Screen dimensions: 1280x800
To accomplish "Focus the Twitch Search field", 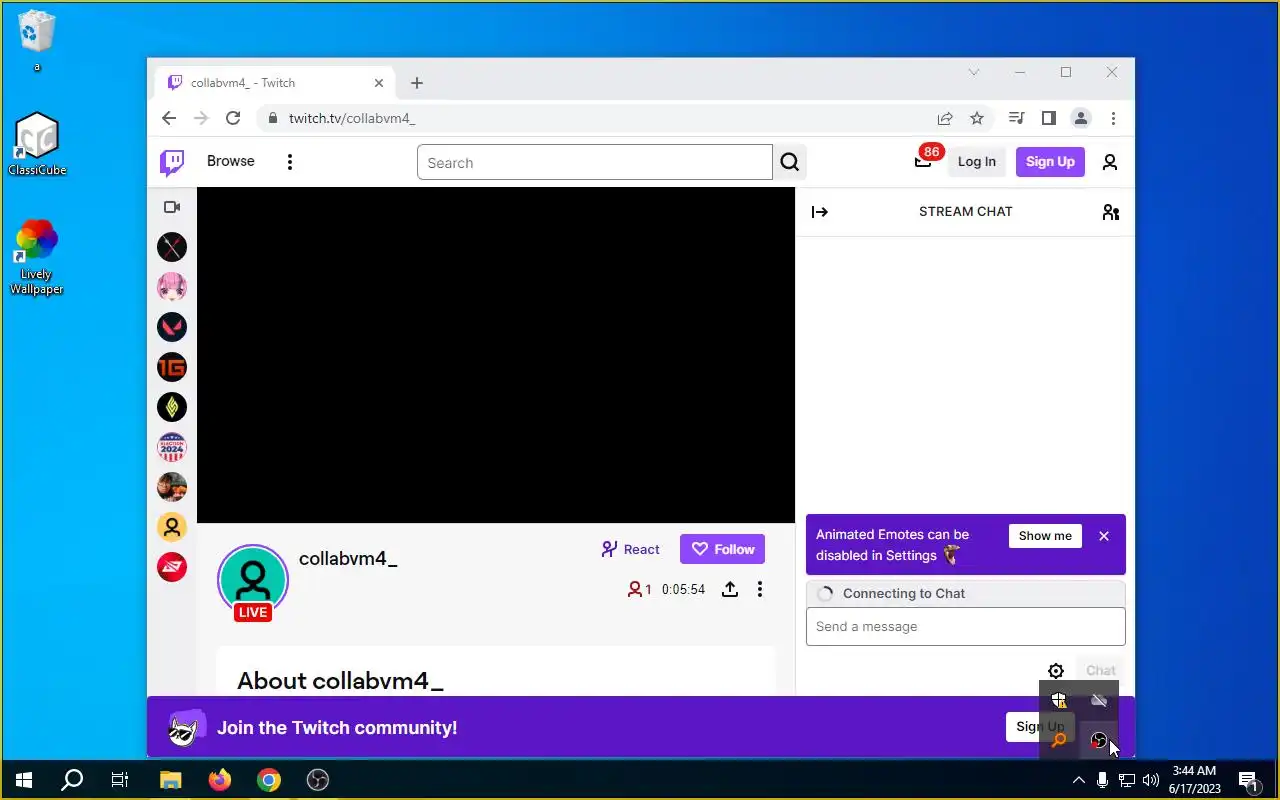I will tap(595, 163).
